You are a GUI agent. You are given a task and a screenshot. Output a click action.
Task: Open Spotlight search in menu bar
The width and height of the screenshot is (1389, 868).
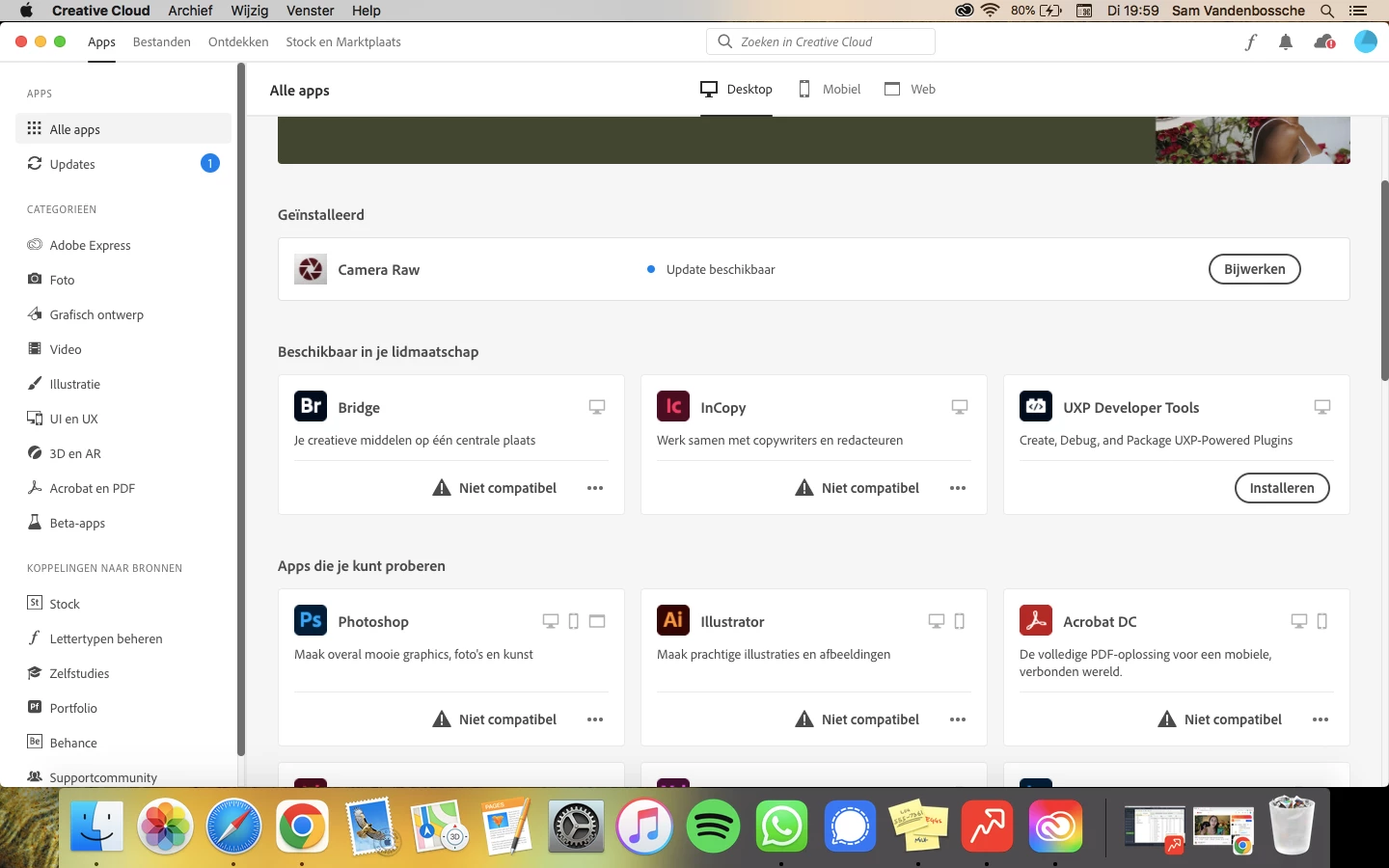point(1327,11)
